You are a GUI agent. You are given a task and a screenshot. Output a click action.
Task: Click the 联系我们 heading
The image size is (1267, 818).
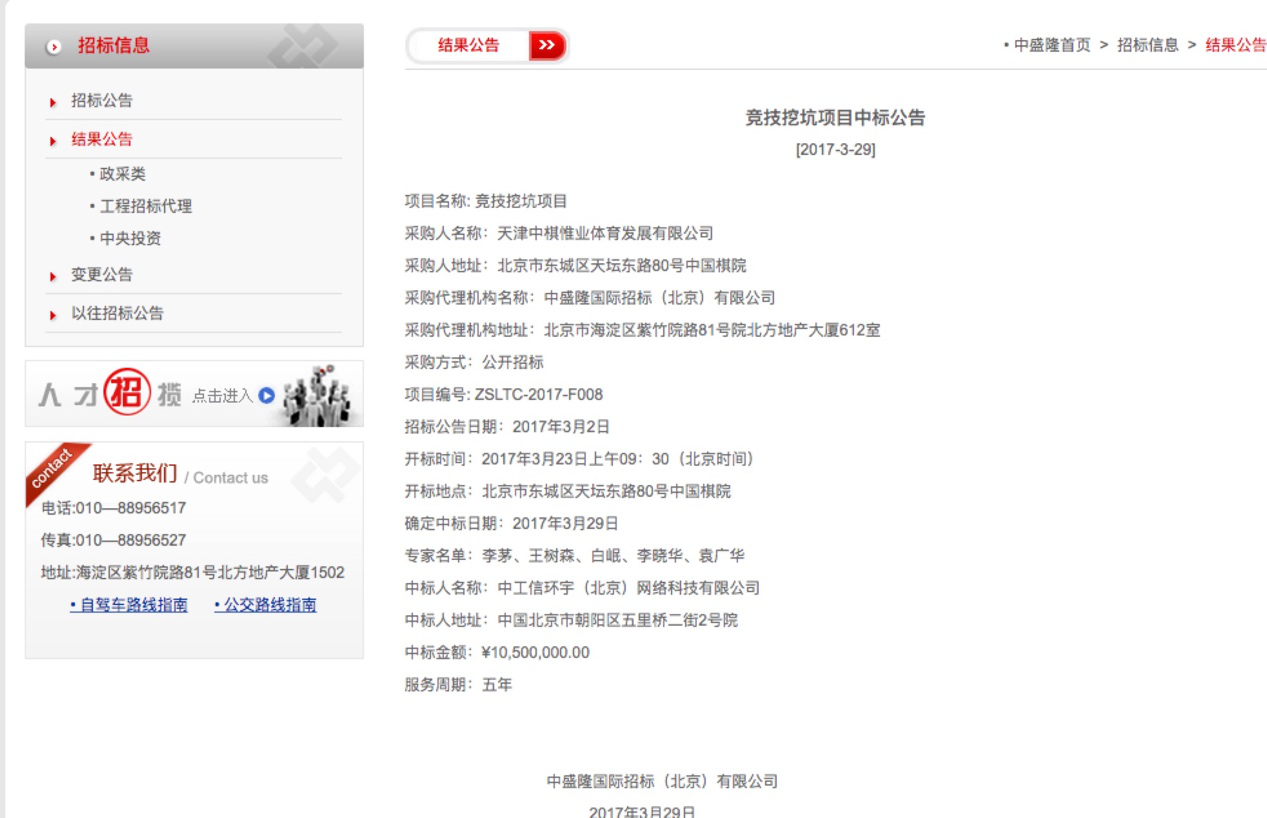(x=135, y=473)
